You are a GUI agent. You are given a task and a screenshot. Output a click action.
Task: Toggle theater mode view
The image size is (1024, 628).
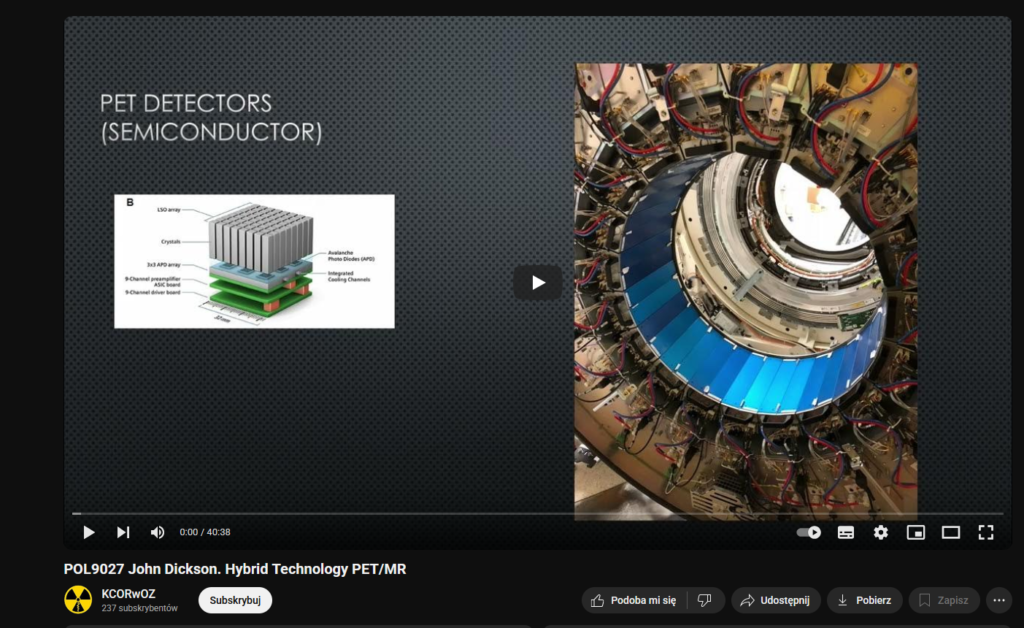[950, 532]
